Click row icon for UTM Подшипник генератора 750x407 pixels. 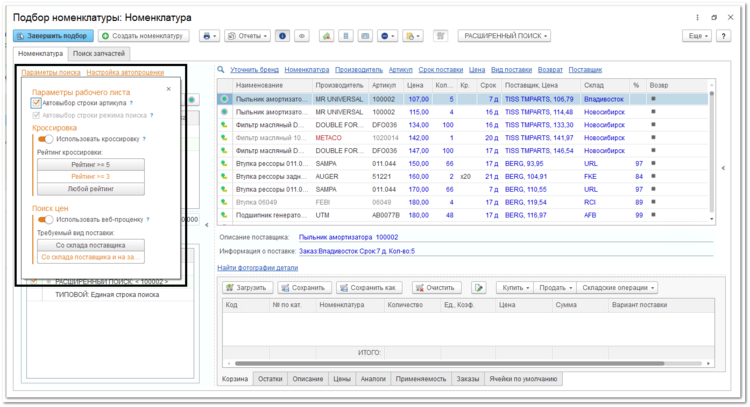[224, 215]
